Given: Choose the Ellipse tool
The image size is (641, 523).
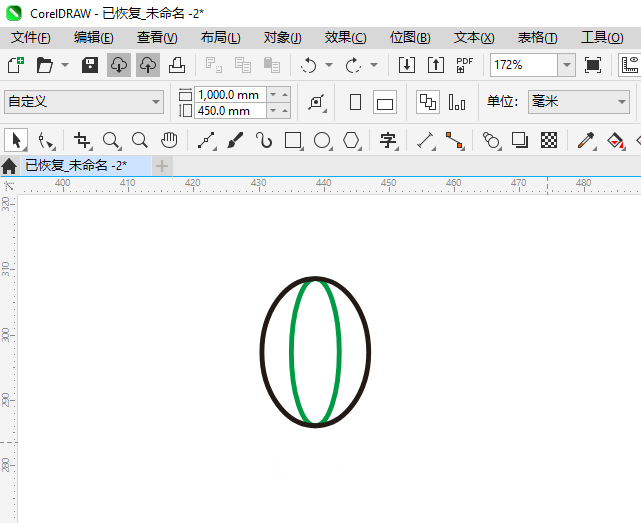Looking at the screenshot, I should pyautogui.click(x=322, y=140).
